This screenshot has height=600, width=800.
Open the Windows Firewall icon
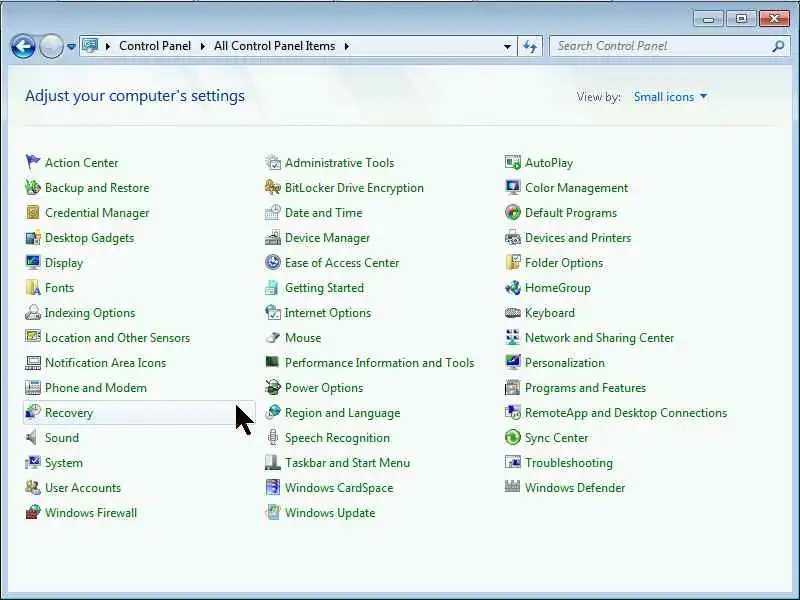33,512
